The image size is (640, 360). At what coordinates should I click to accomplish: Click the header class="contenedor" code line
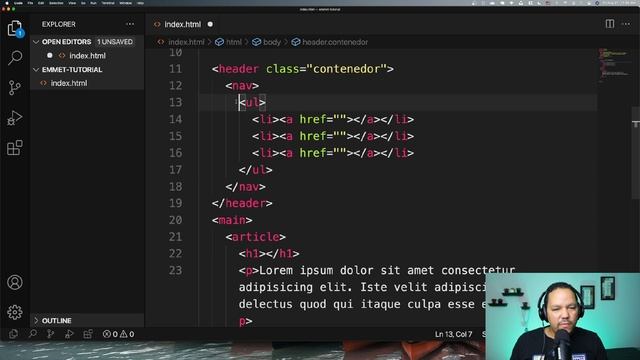(303, 69)
